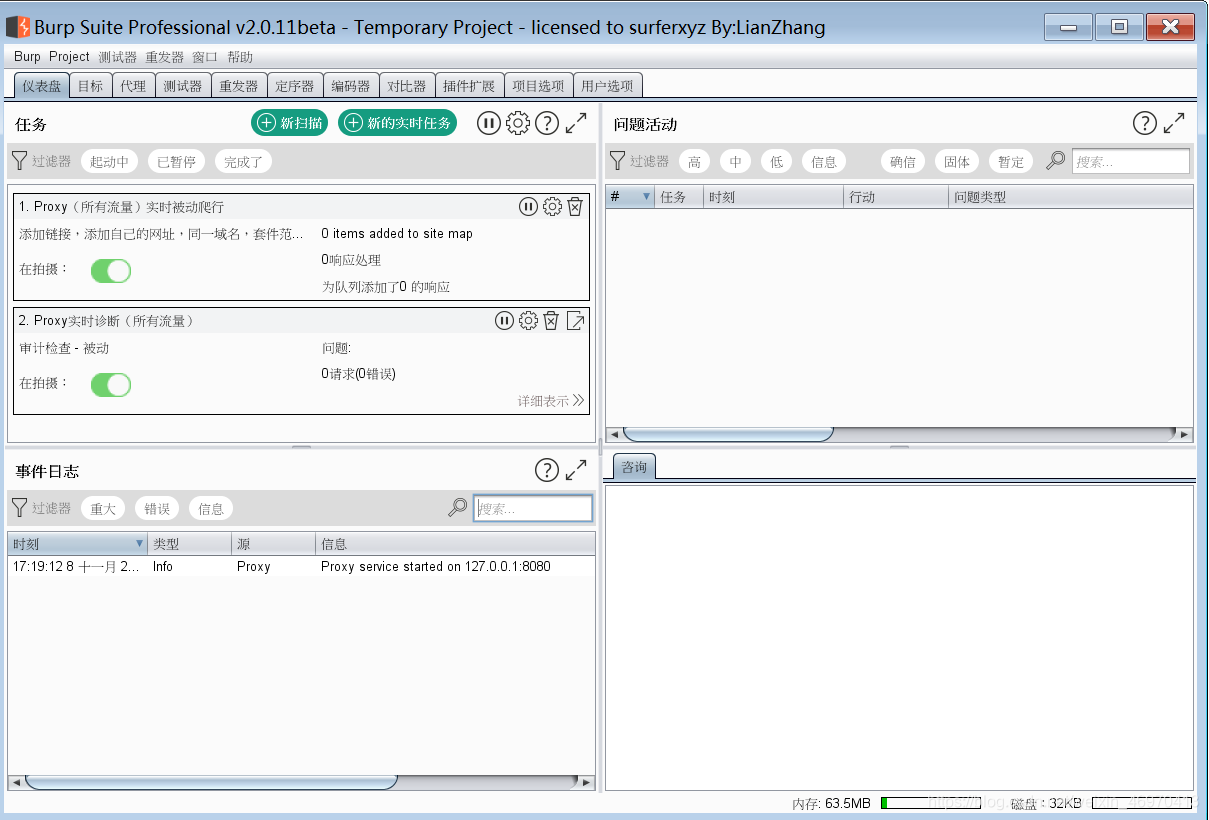
Task: Switch to the 插件扩展 tab
Action: (x=469, y=86)
